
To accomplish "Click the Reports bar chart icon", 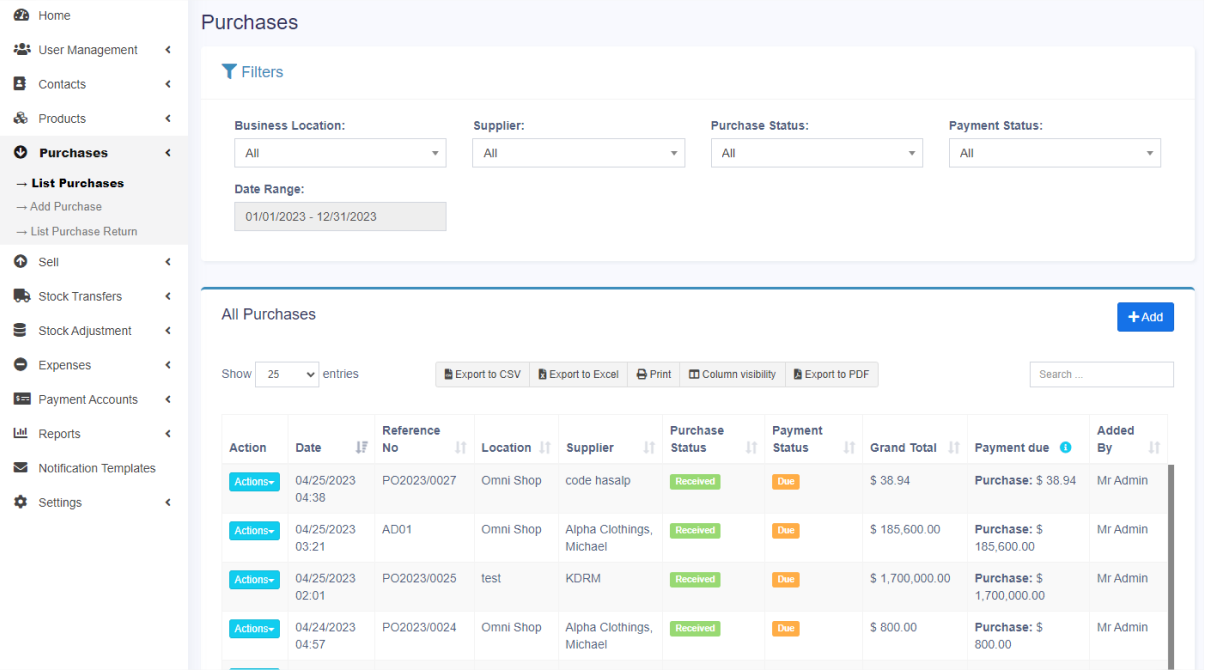I will tap(20, 434).
